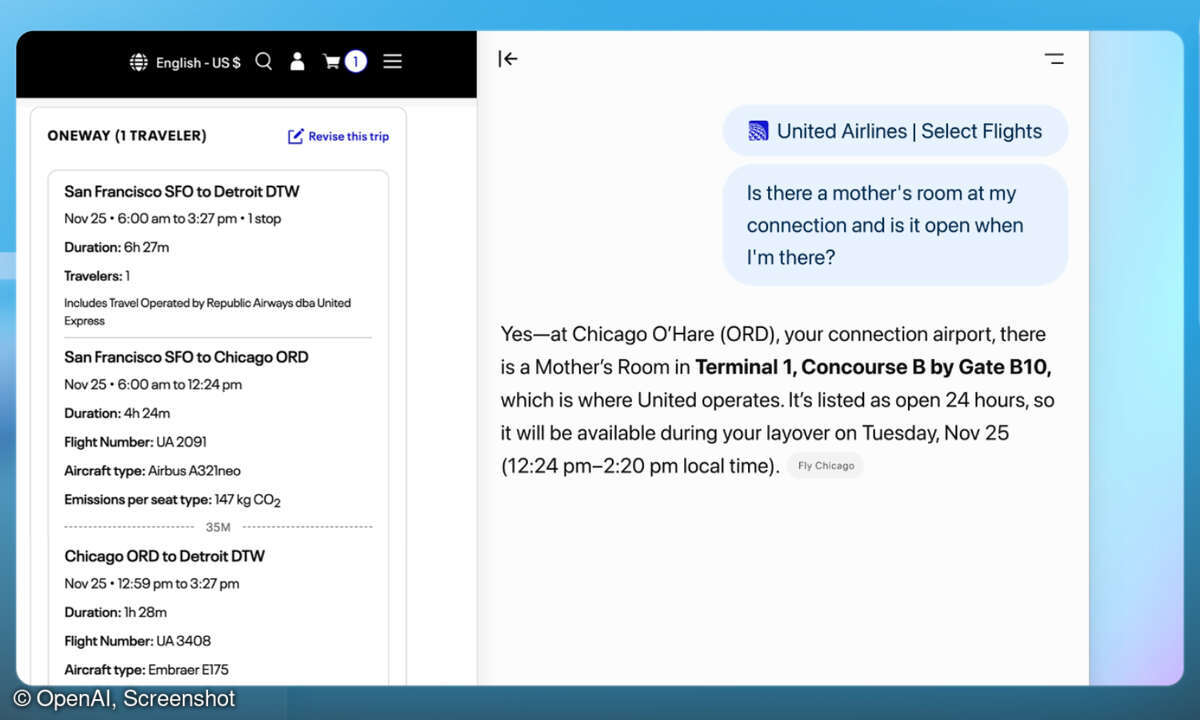Viewport: 1200px width, 720px height.
Task: Collapse the chat sidebar with arrow icon
Action: click(508, 59)
